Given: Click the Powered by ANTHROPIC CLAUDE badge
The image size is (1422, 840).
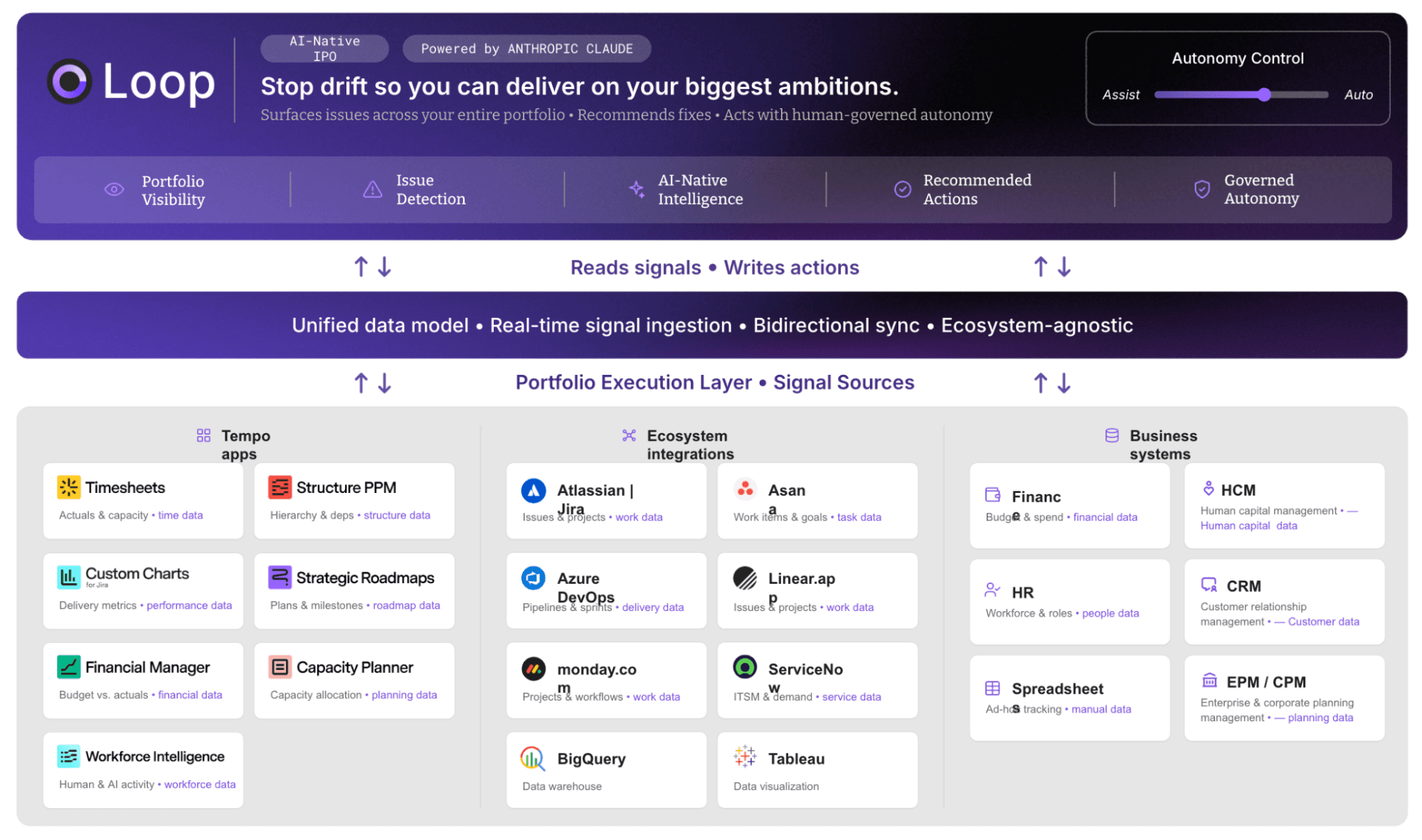Looking at the screenshot, I should [x=526, y=48].
